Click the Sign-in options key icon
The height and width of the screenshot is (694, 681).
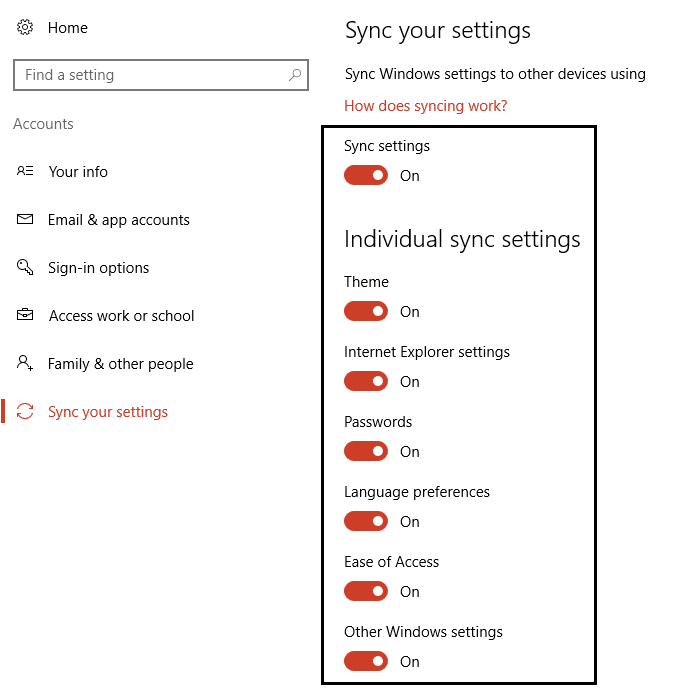pos(26,267)
